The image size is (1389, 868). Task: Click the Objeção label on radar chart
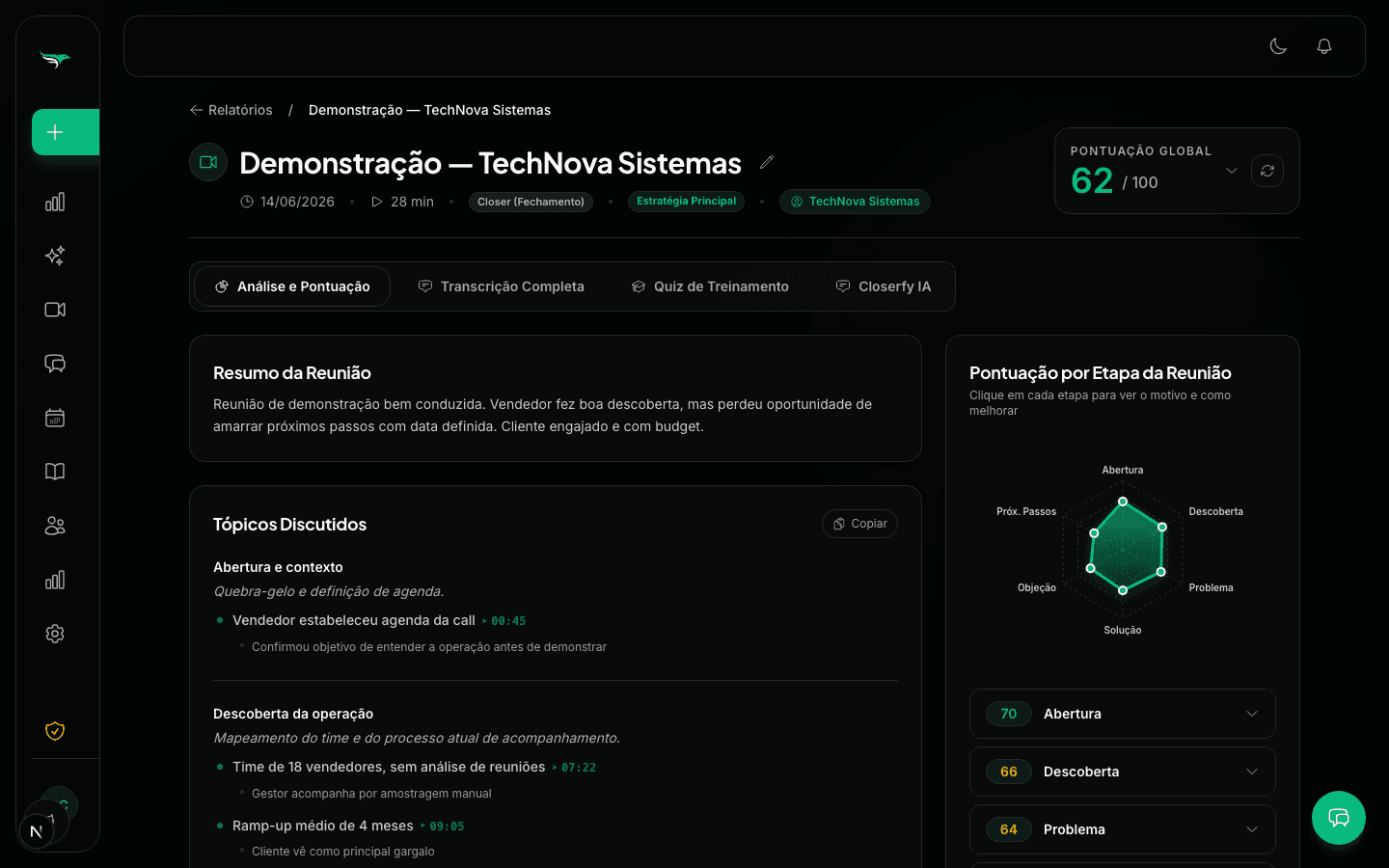pos(1037,587)
